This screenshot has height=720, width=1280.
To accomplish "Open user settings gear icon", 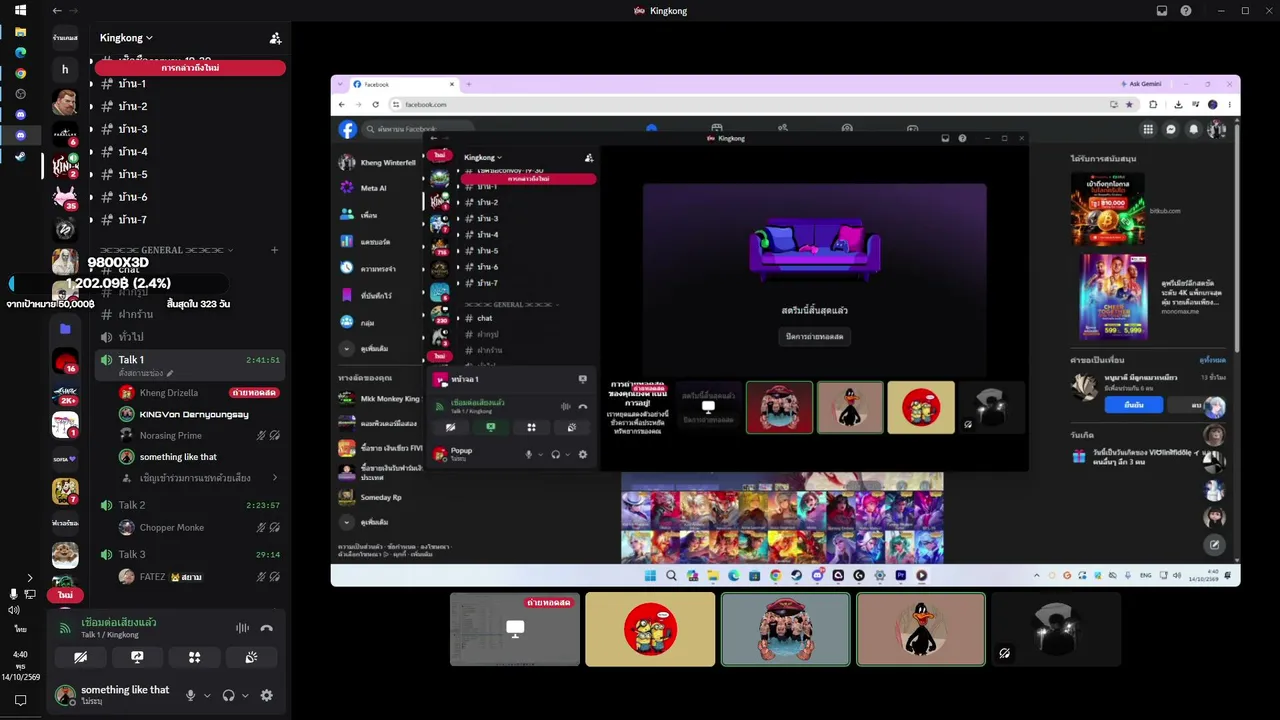I will 267,695.
